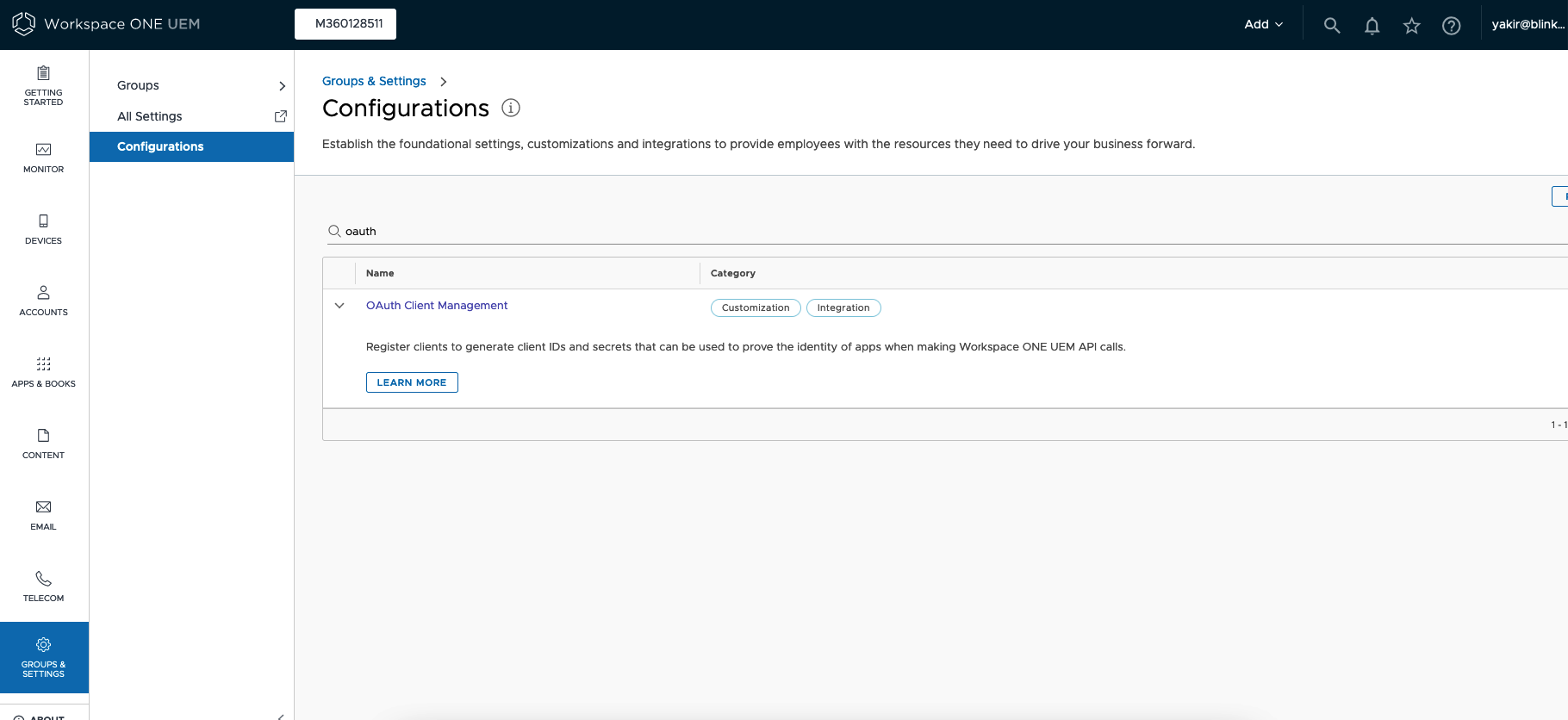Collapse the OAuth Client Management row
Screen dimensions: 1568x720
coord(339,306)
